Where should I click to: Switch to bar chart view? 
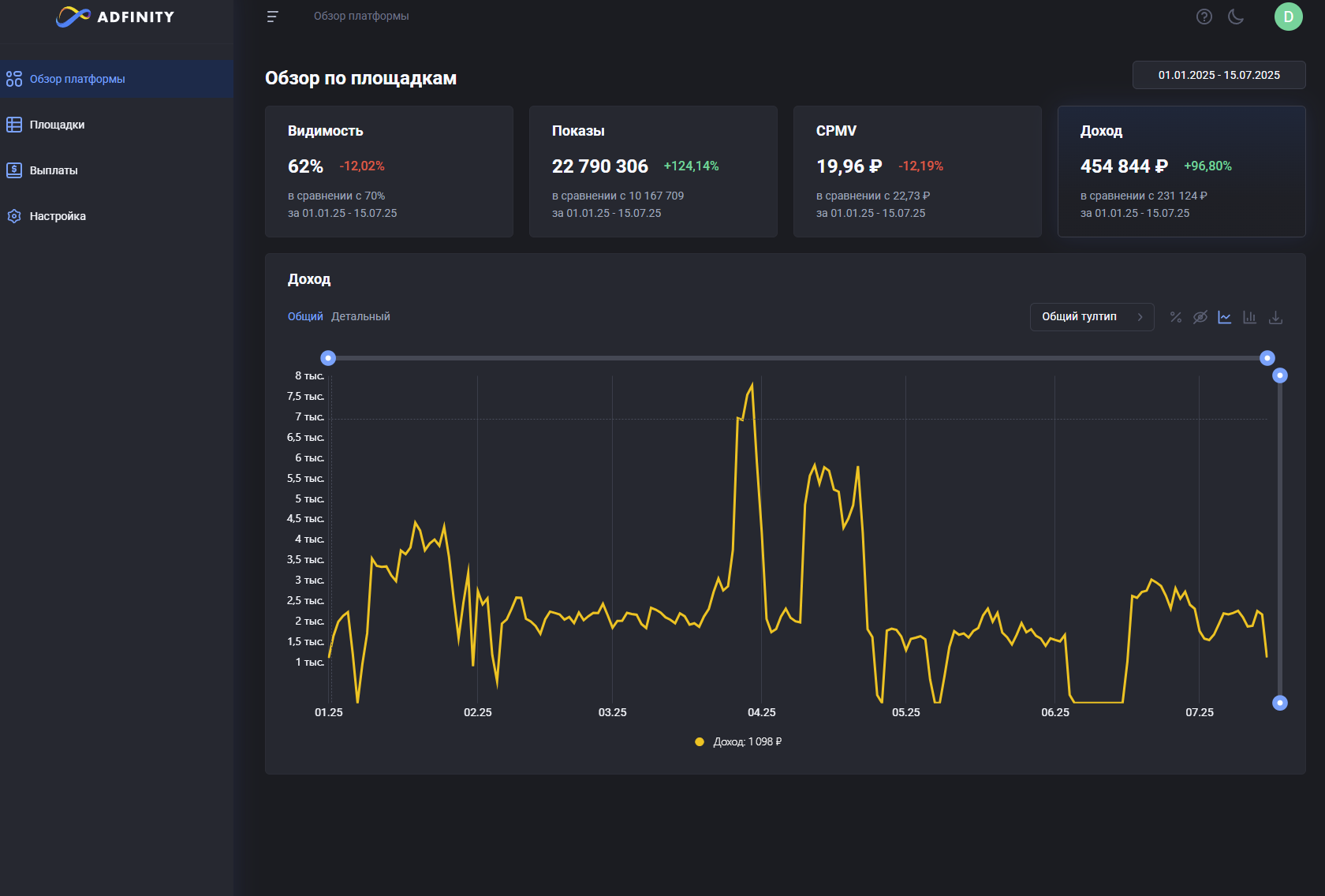point(1249,317)
